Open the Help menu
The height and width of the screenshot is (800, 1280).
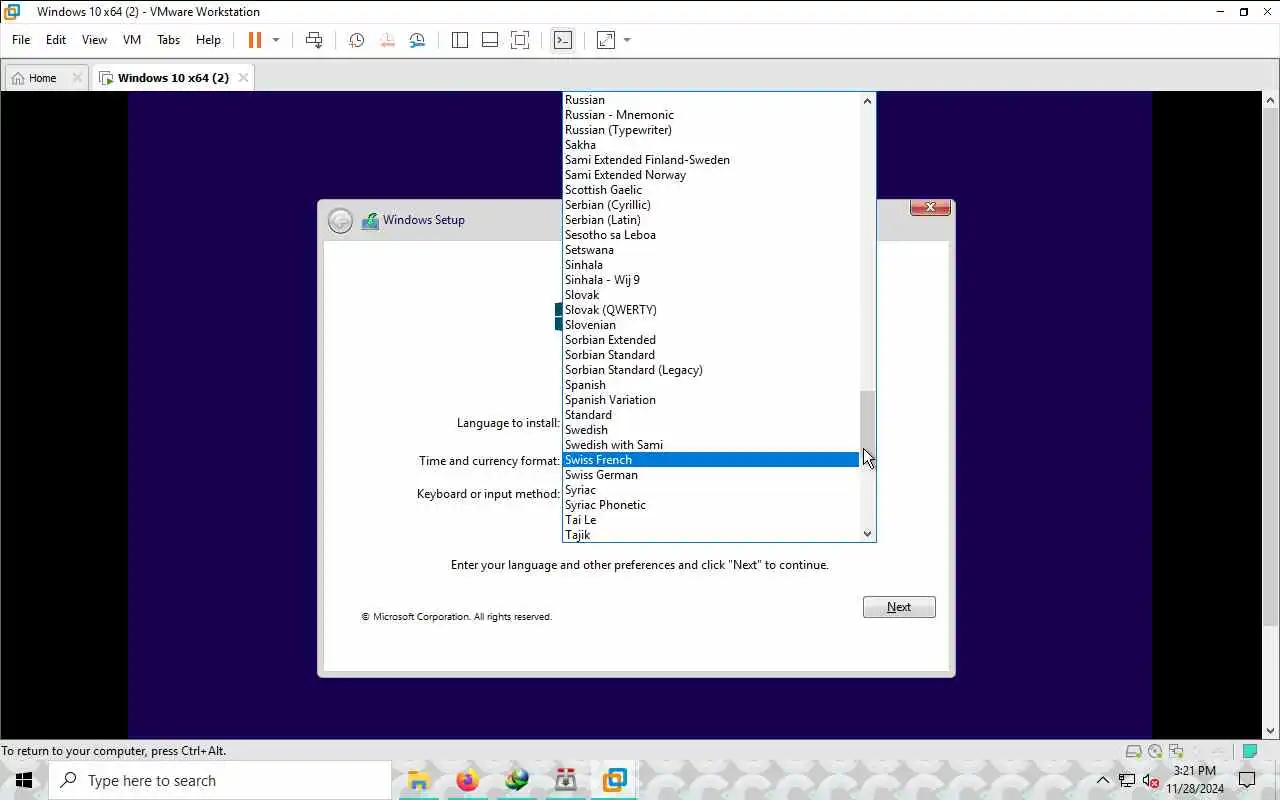click(x=208, y=40)
